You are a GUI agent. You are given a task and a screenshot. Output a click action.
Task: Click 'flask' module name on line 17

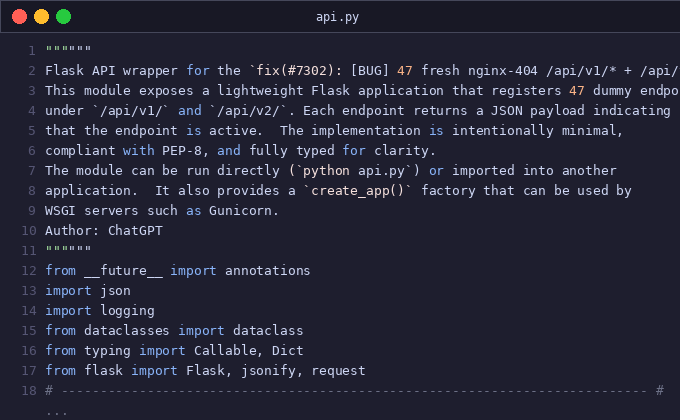coord(103,371)
